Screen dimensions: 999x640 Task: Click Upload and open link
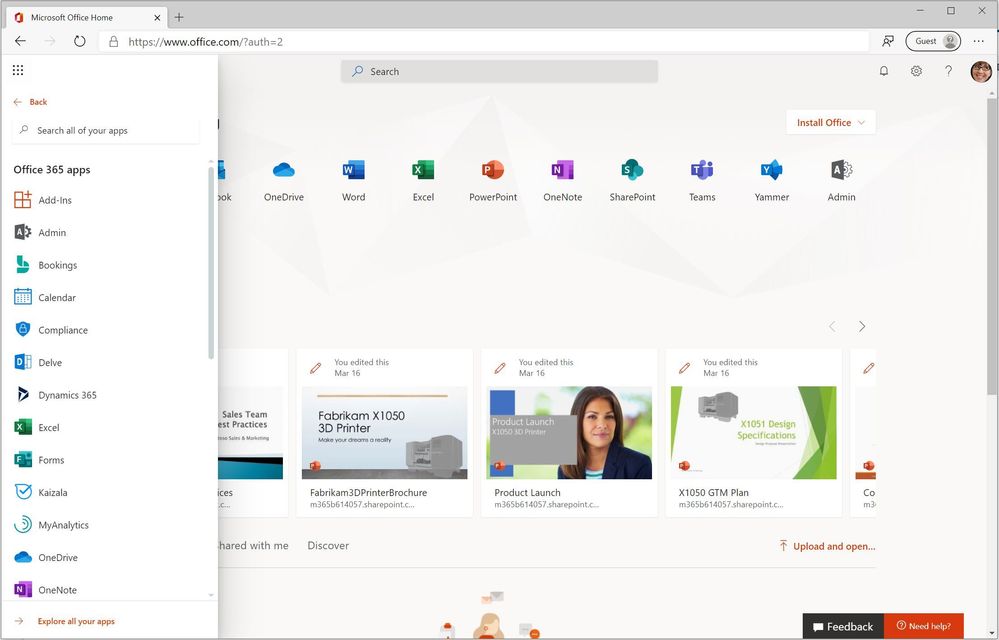pos(827,546)
